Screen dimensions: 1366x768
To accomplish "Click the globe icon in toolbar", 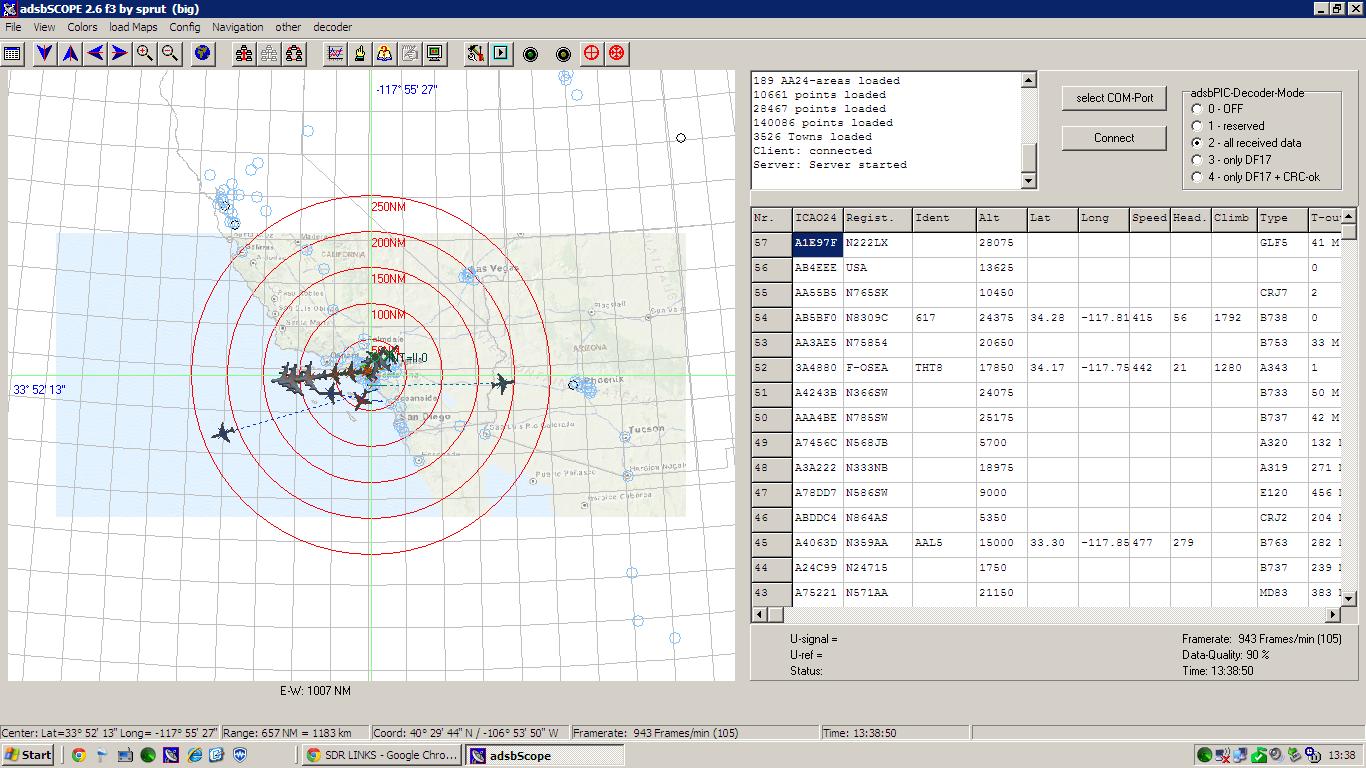I will pos(203,54).
